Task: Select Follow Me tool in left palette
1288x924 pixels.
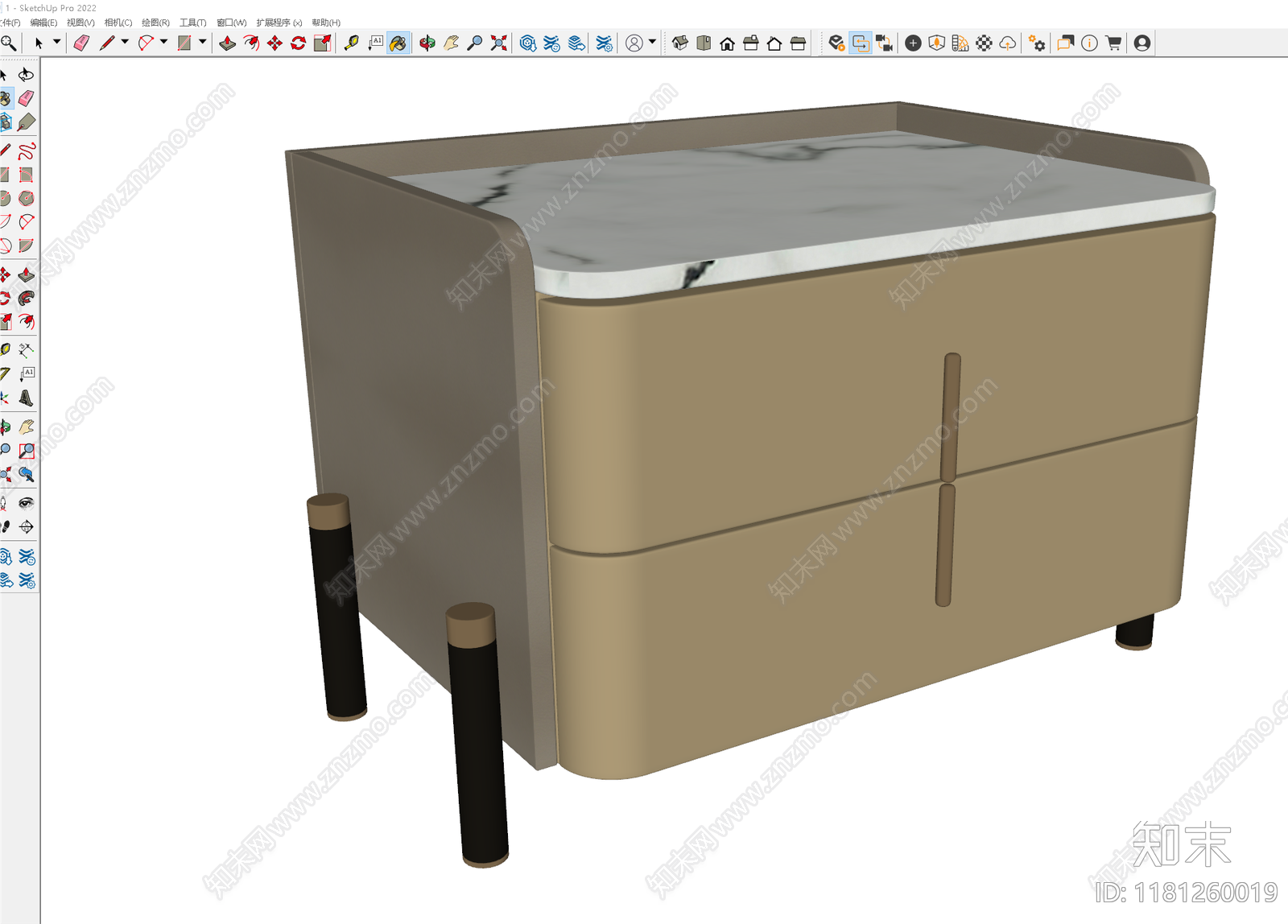Action: [27, 299]
